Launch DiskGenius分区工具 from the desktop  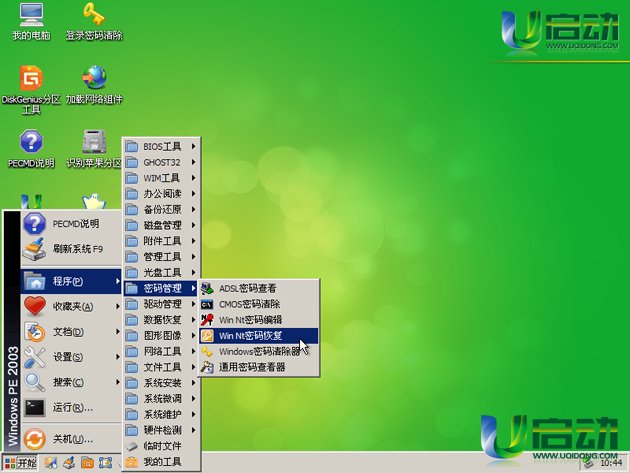pos(31,90)
